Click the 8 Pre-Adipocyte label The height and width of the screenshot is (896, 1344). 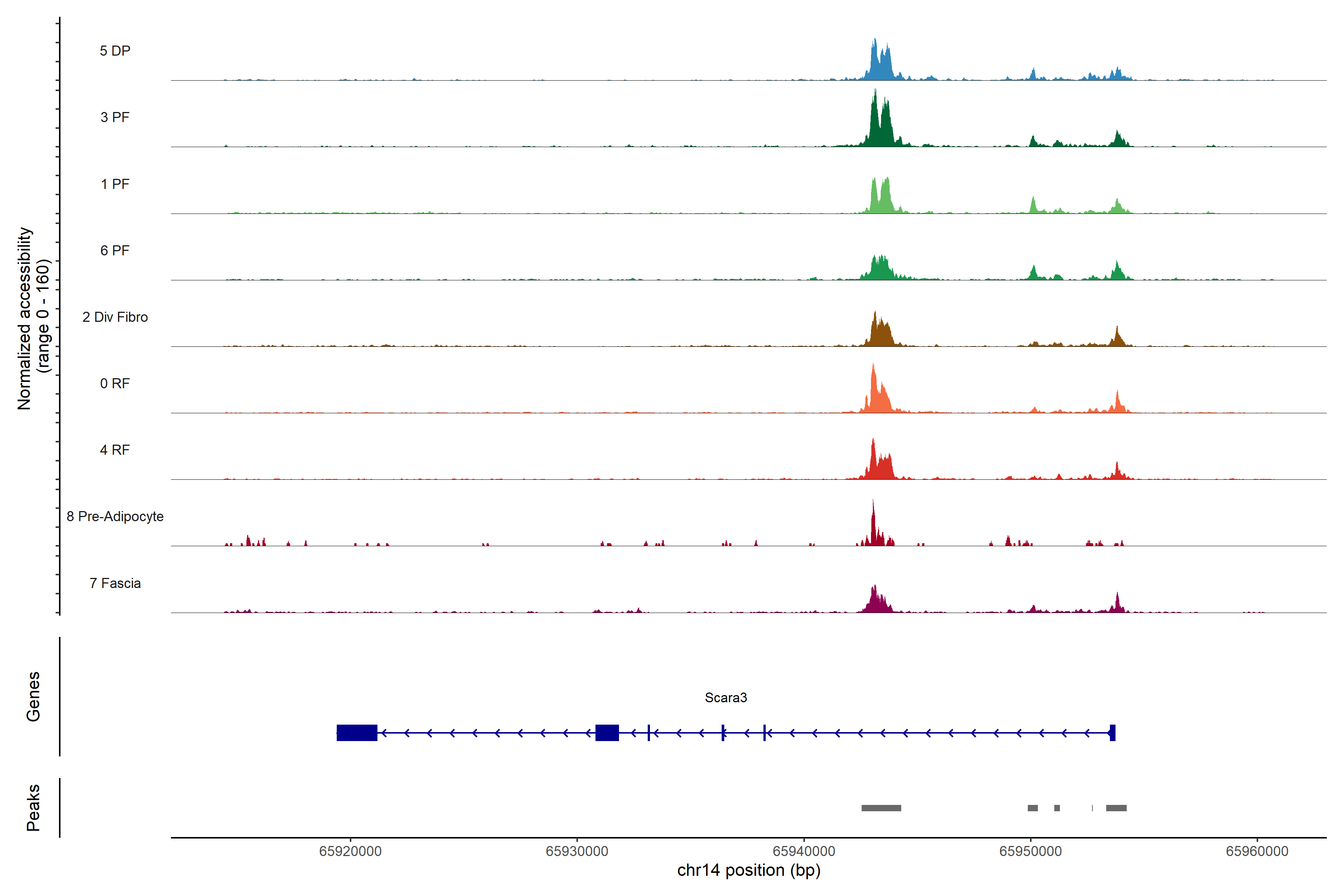pos(115,517)
